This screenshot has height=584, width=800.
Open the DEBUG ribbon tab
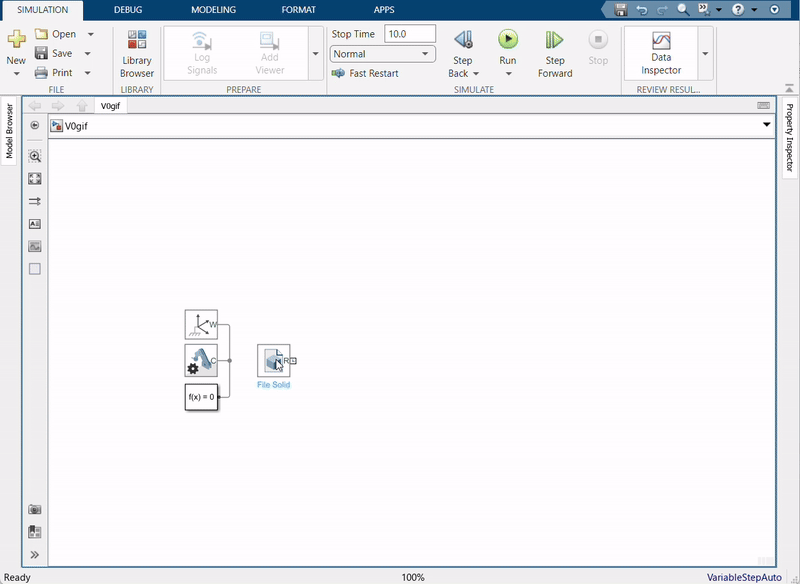point(128,10)
